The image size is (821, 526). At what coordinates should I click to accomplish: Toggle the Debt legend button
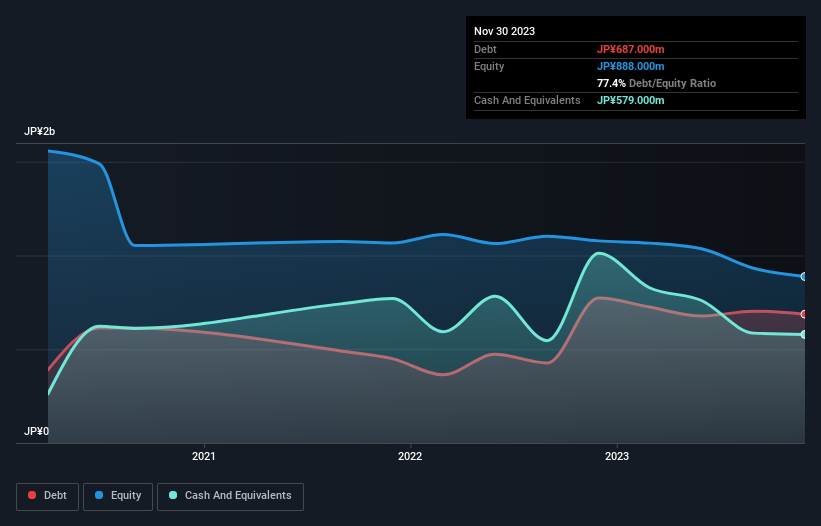[47, 496]
